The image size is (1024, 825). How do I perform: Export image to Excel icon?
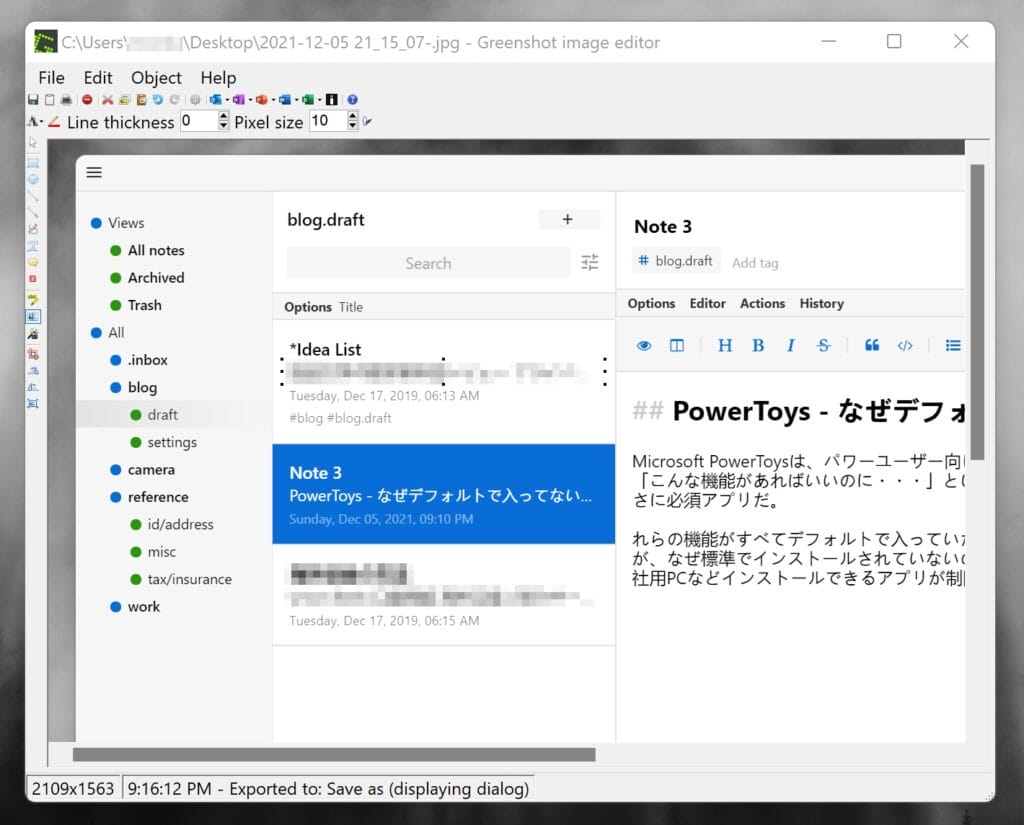coord(308,99)
